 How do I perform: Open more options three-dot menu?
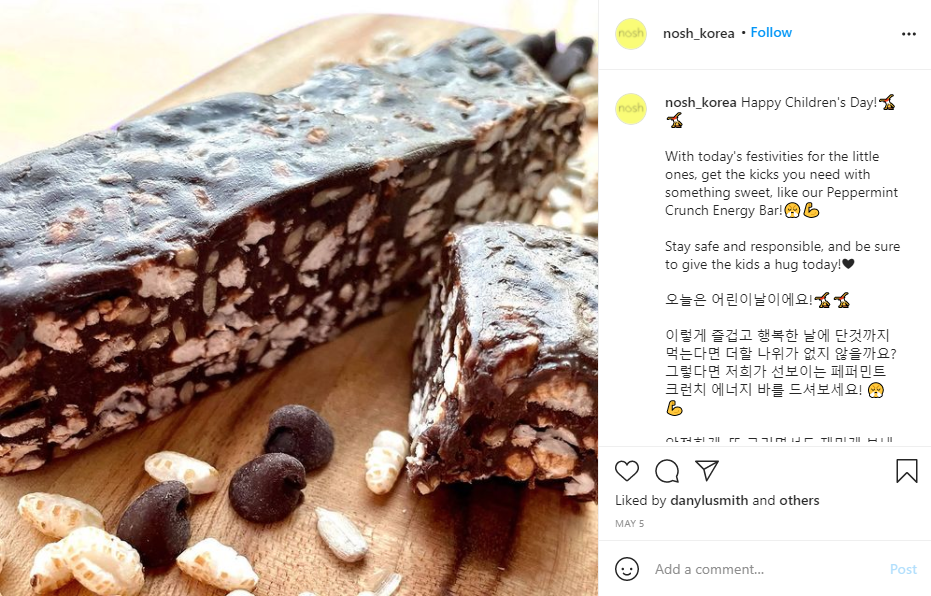point(908,34)
